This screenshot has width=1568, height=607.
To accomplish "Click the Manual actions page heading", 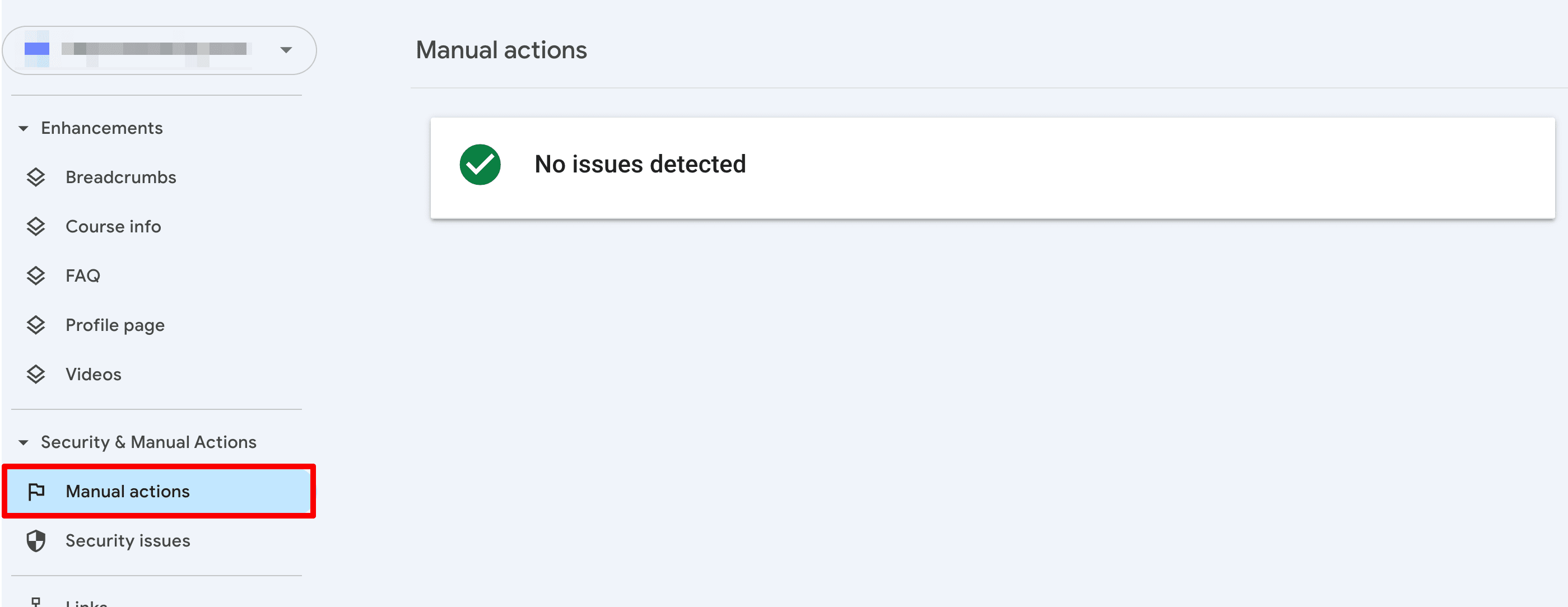I will [x=501, y=50].
